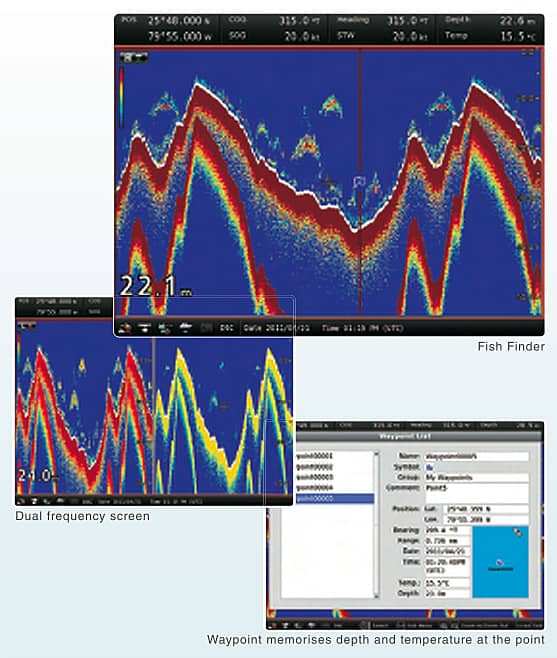Toggle the DSC indicator in the fish finder status bar
Viewport: 557px width, 658px height.
coord(227,328)
